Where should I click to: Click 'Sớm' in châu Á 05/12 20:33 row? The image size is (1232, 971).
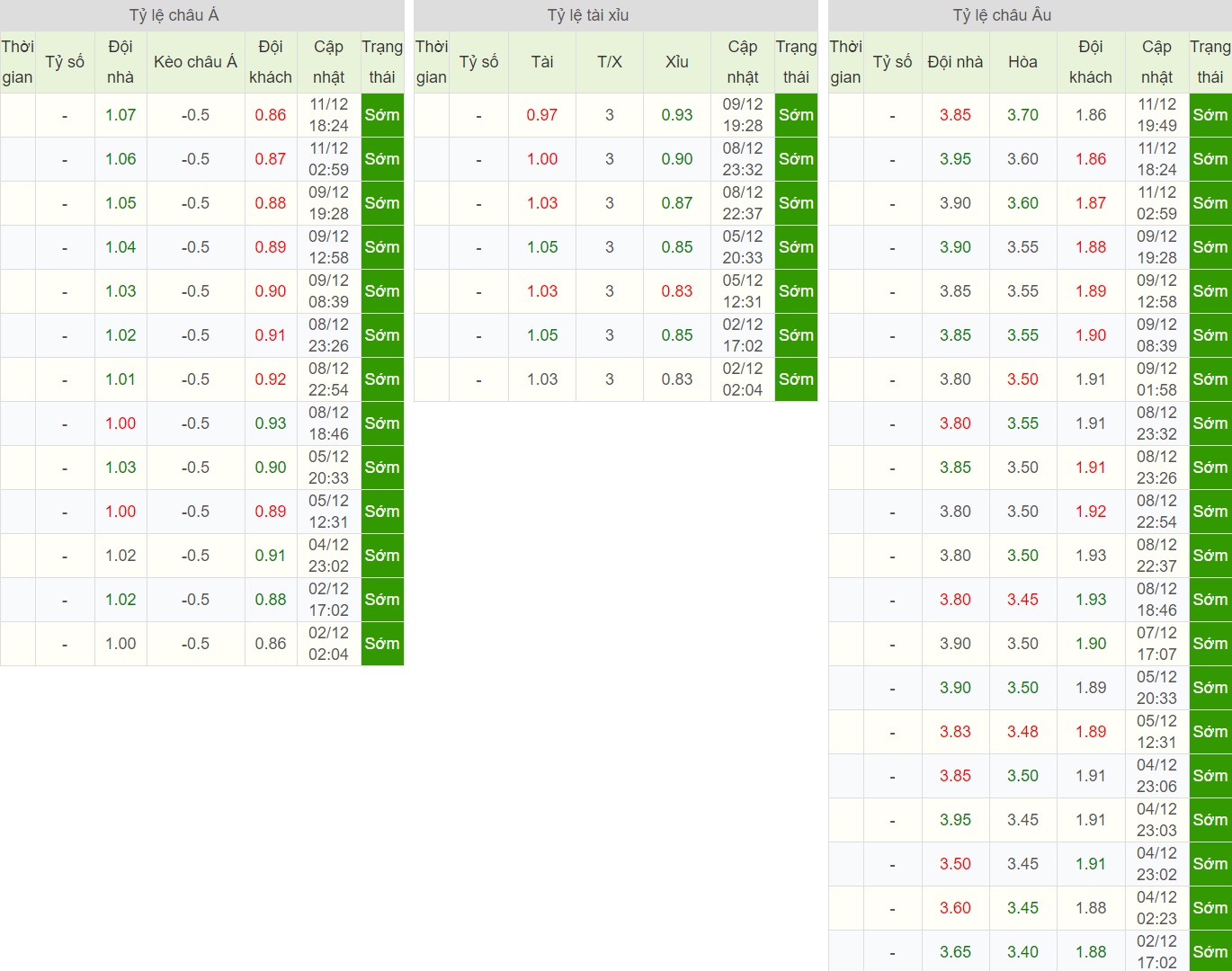tap(382, 468)
